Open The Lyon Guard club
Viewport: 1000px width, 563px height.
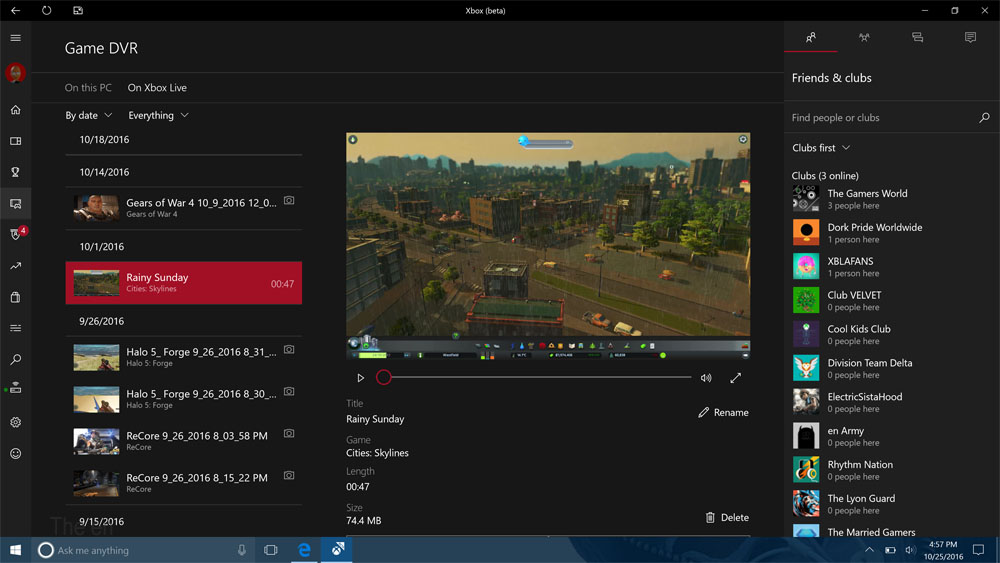click(890, 504)
